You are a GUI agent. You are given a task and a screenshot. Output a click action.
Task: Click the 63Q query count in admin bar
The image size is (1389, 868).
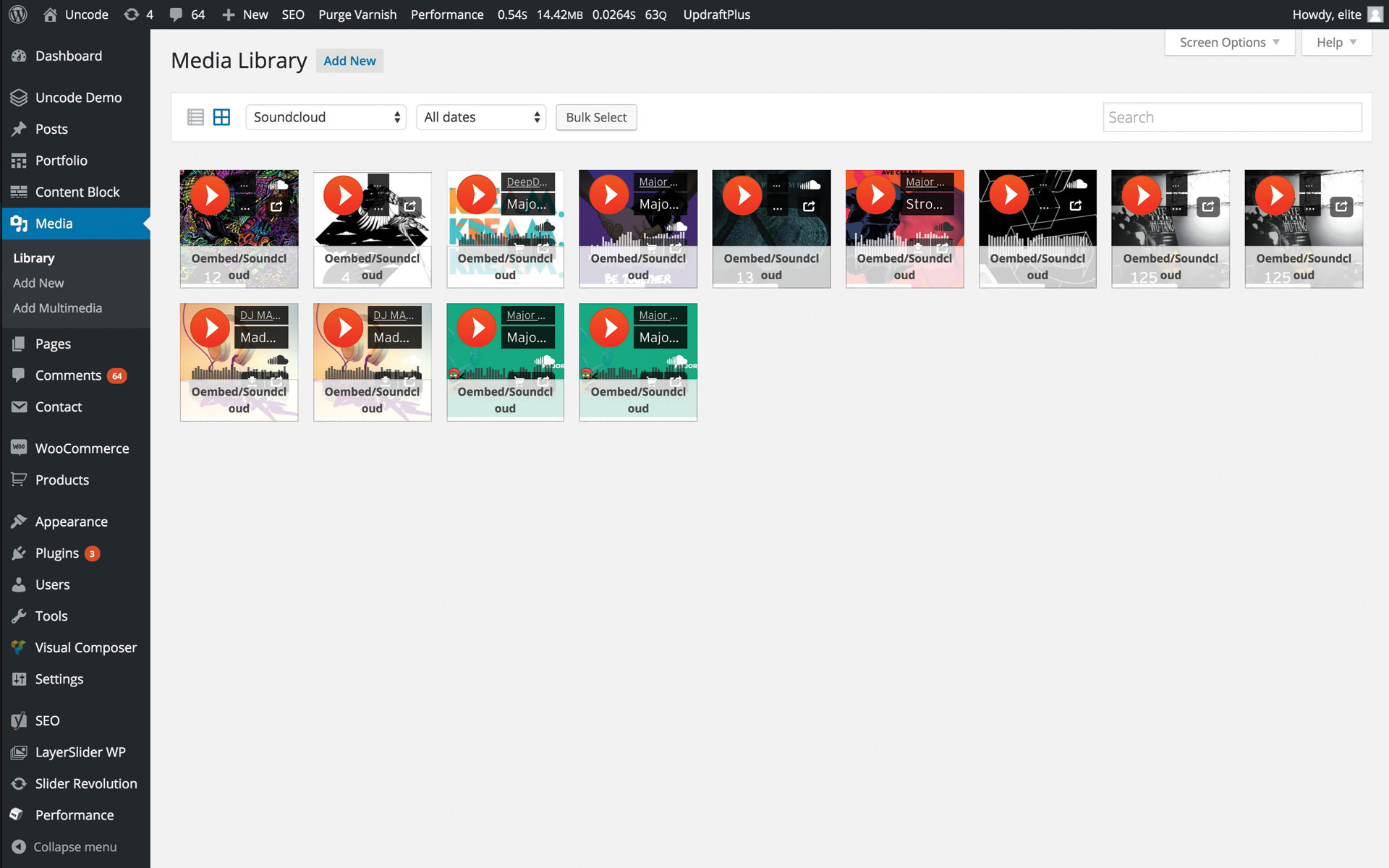pyautogui.click(x=655, y=14)
